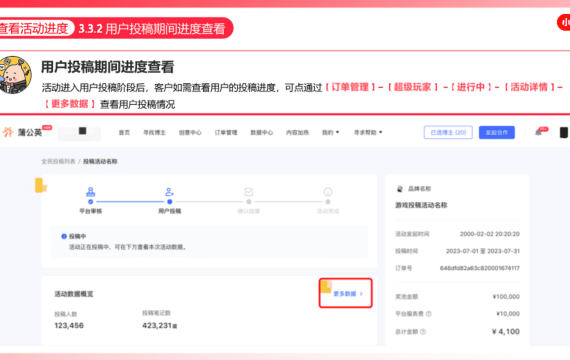The height and width of the screenshot is (360, 570).
Task: Click the 平台审核 step label
Action: pyautogui.click(x=91, y=211)
